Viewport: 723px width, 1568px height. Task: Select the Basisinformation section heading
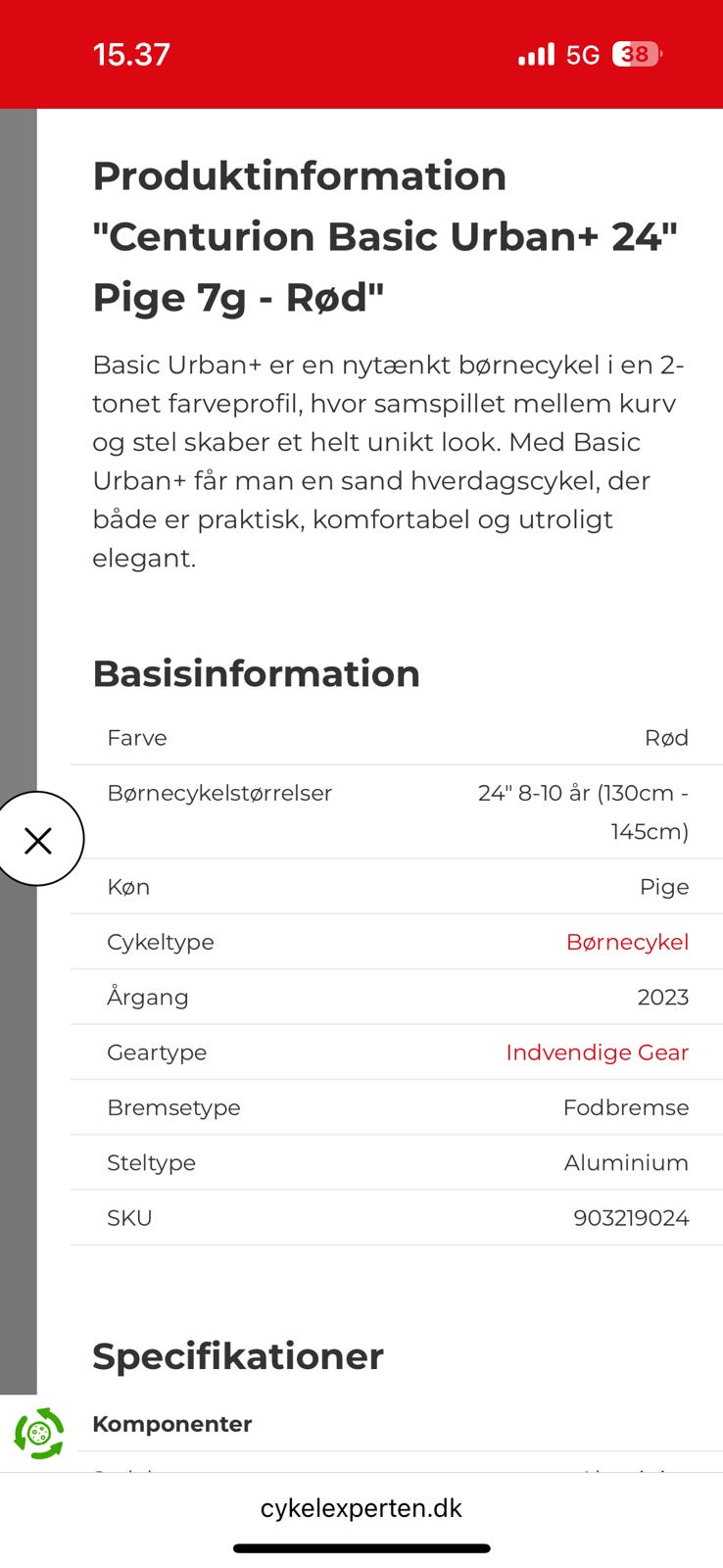(256, 673)
